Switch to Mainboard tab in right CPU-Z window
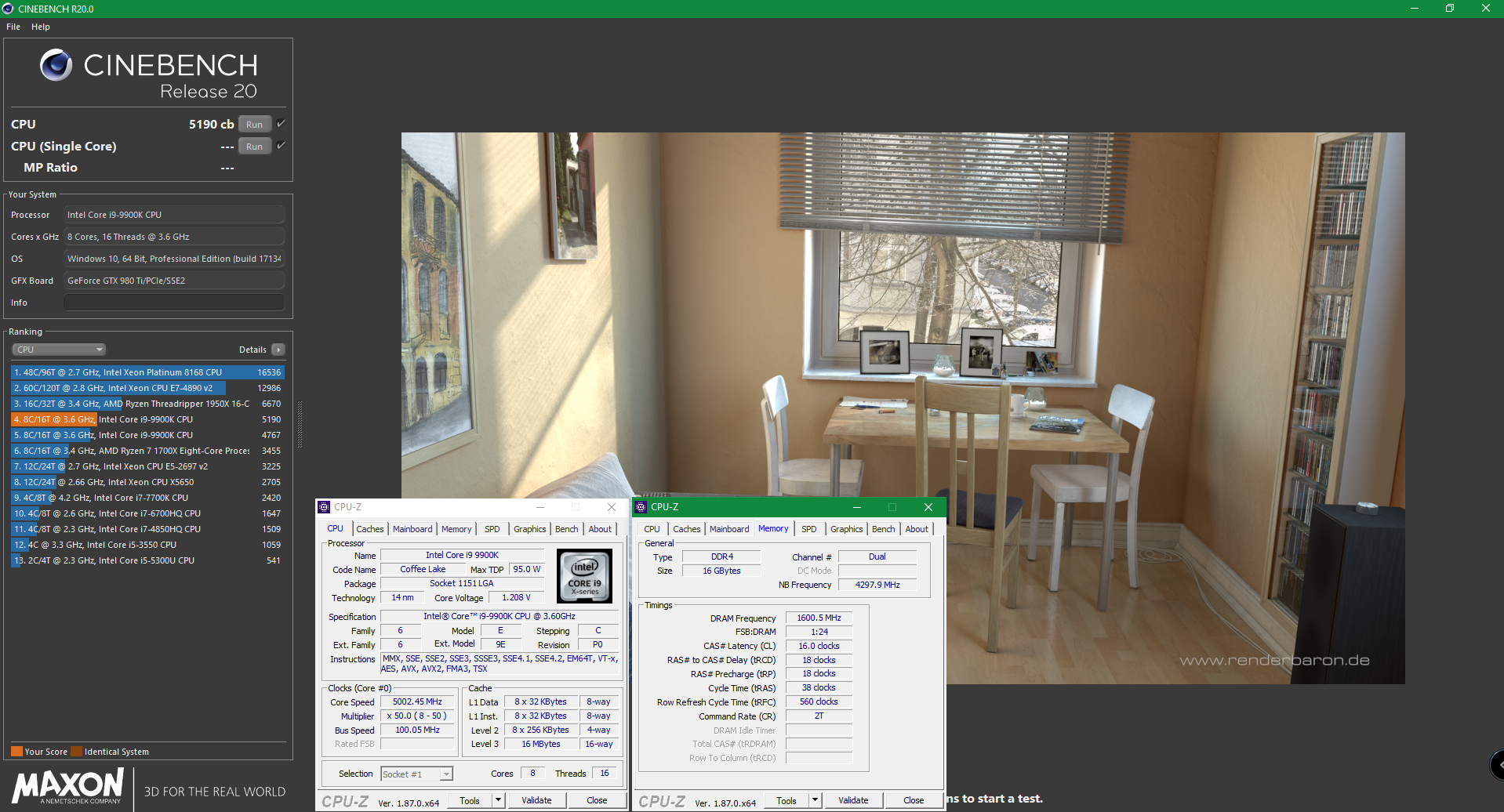This screenshot has height=812, width=1504. point(729,529)
